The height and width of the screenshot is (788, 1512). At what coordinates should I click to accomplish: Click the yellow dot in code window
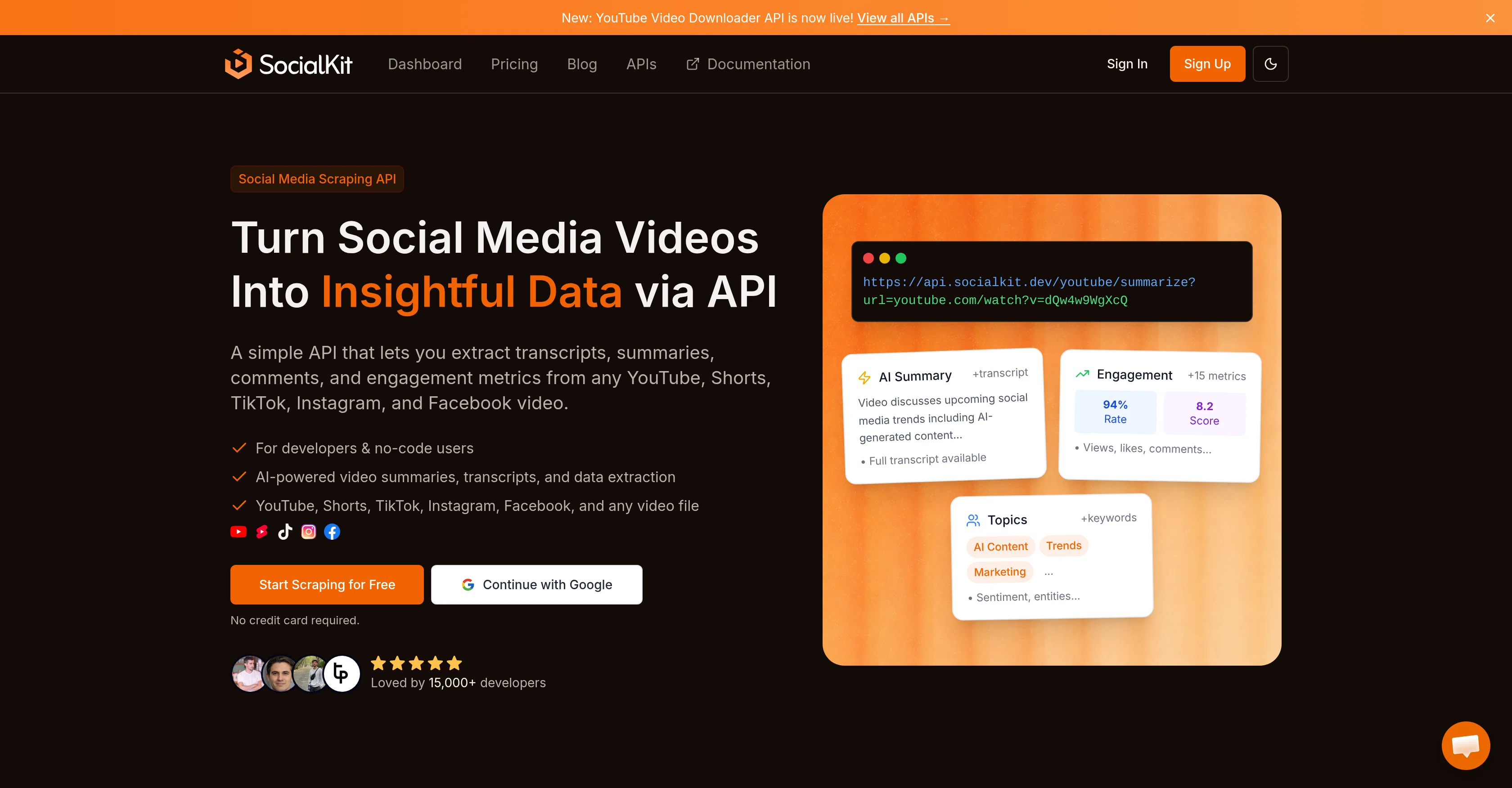pyautogui.click(x=885, y=258)
